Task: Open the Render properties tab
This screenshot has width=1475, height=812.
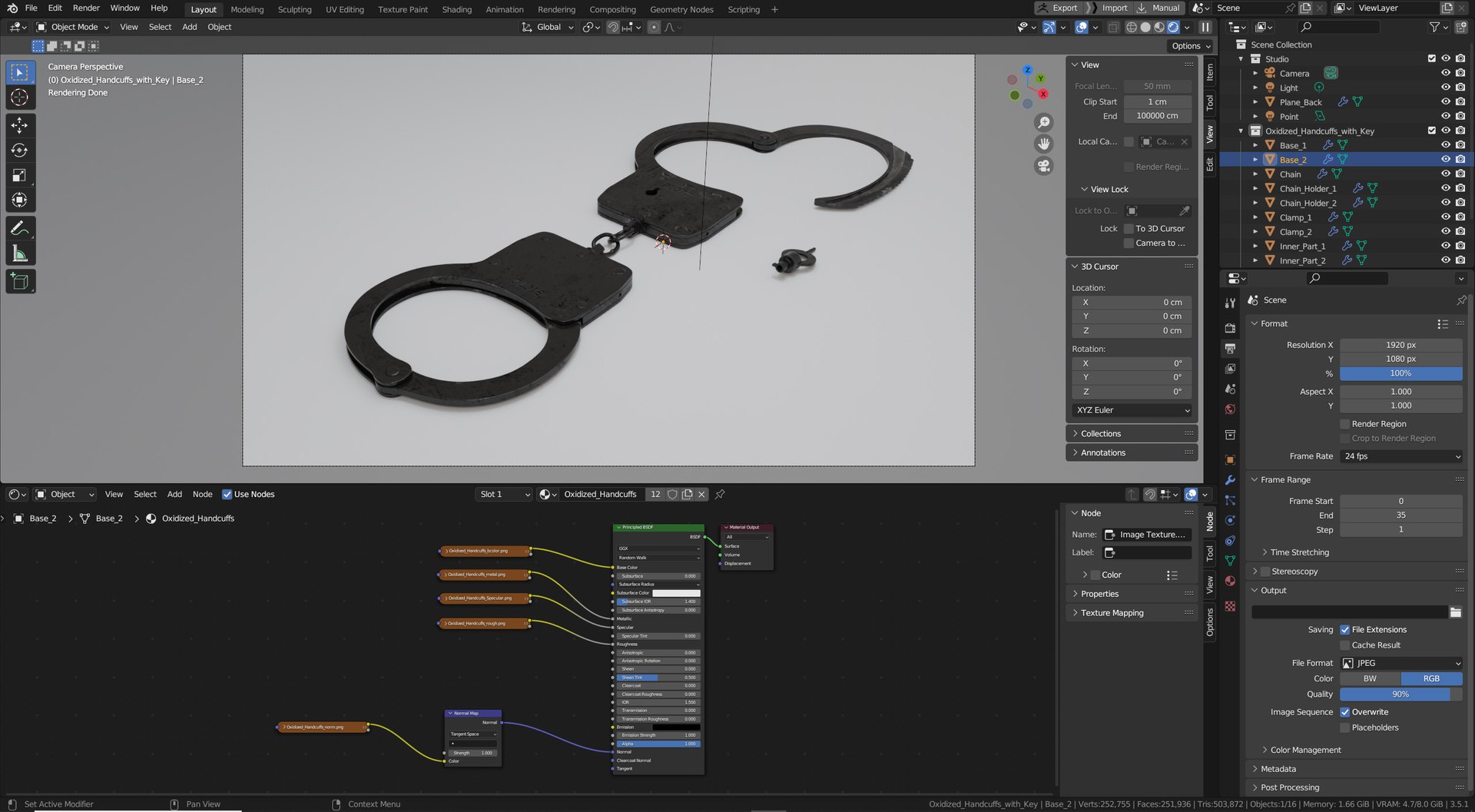Action: [x=1230, y=328]
